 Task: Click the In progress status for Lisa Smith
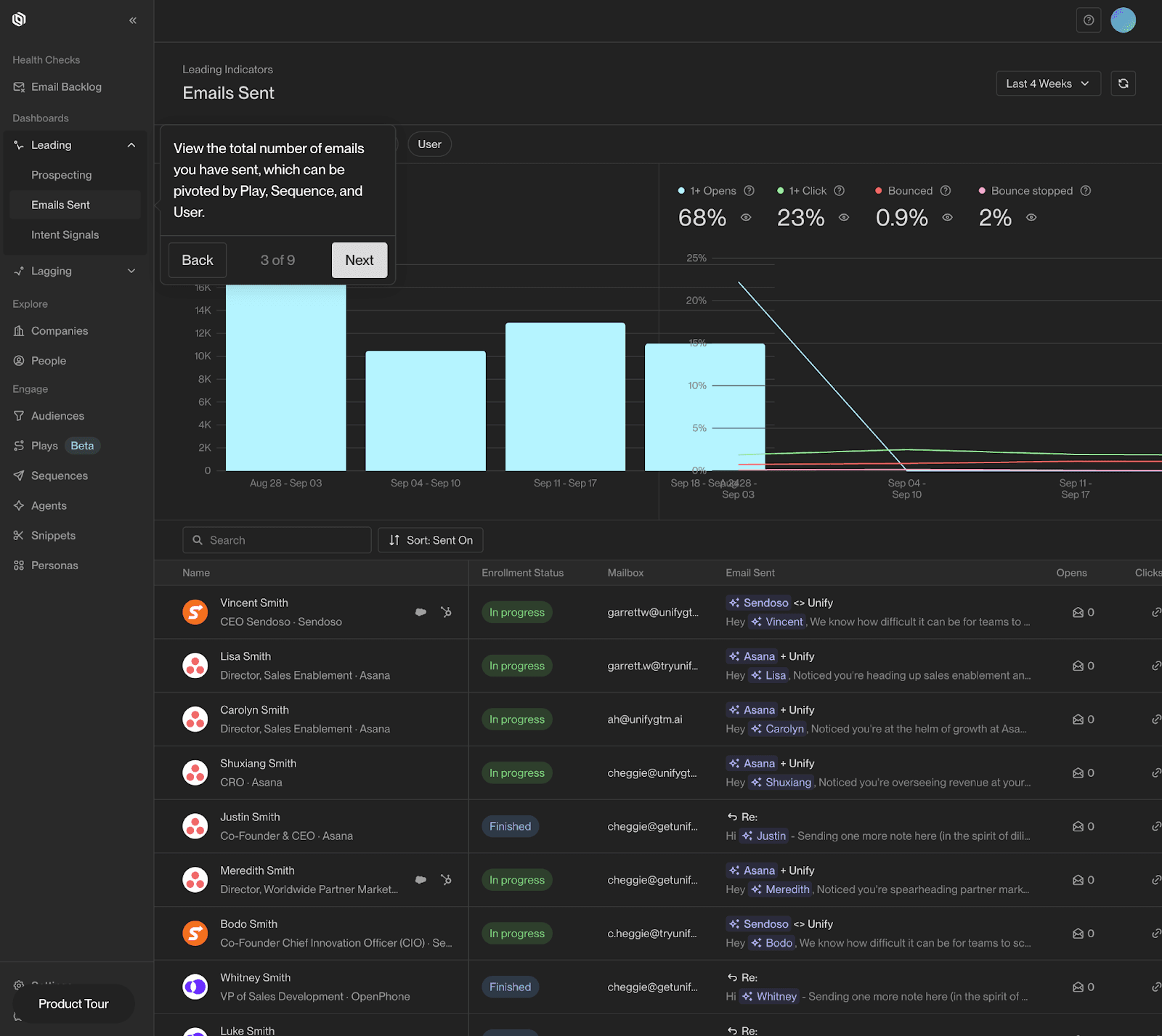pos(517,666)
